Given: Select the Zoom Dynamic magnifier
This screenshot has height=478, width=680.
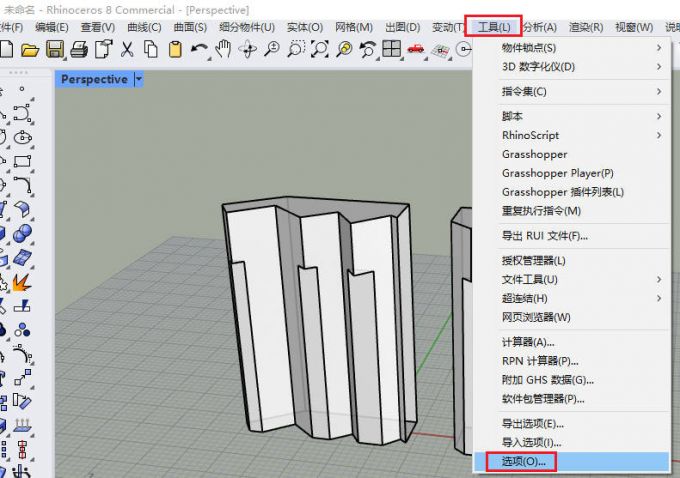Looking at the screenshot, I should [x=272, y=49].
